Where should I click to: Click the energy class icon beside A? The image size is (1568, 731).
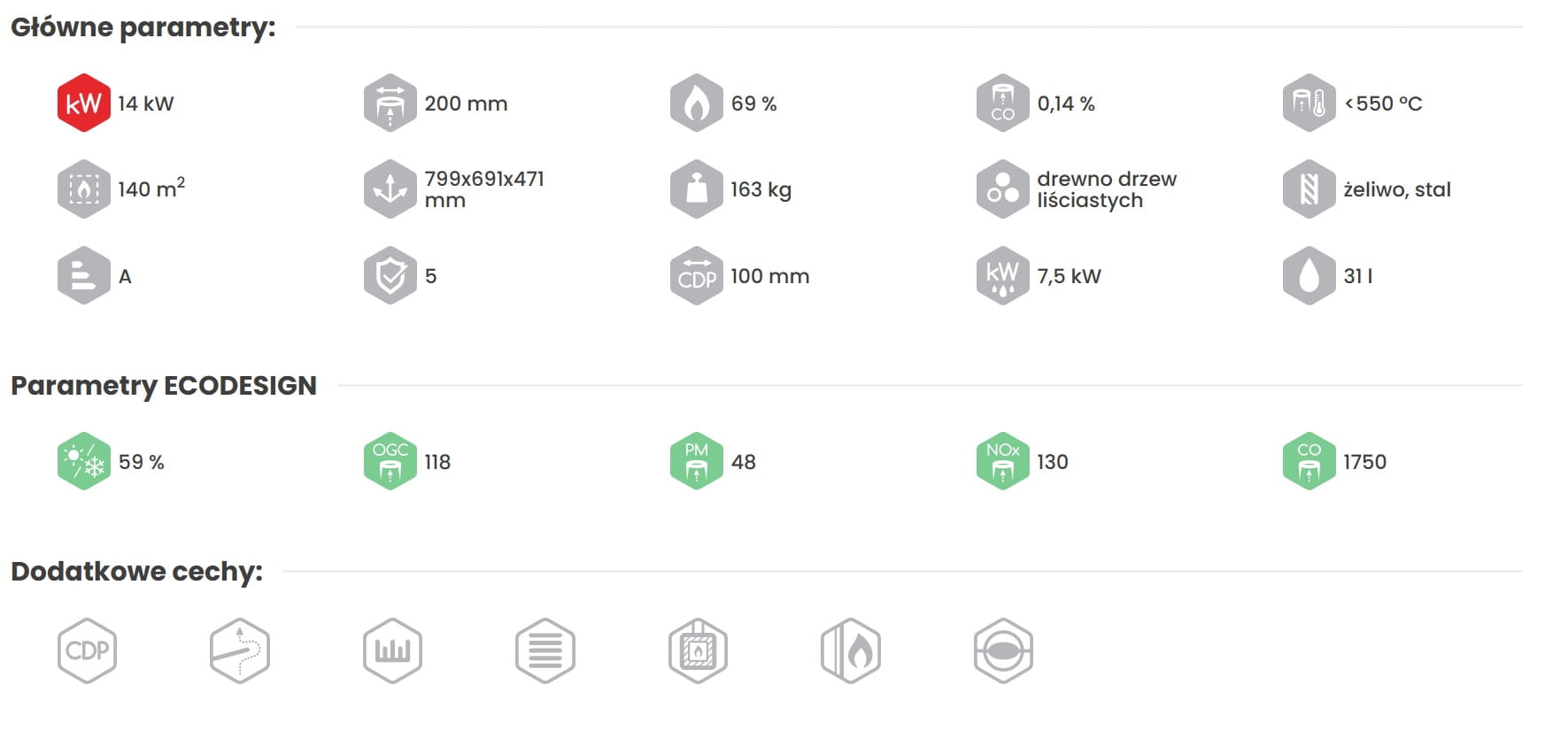coord(84,275)
